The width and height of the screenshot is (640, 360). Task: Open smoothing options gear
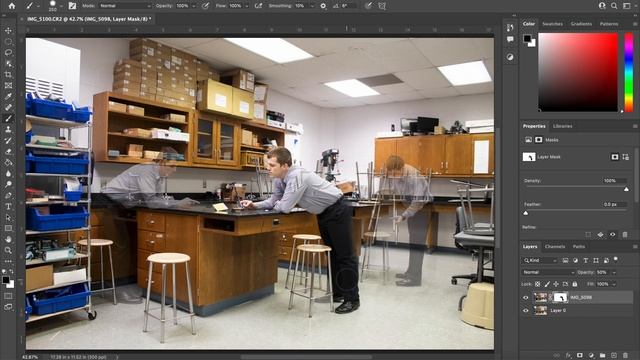[x=323, y=6]
